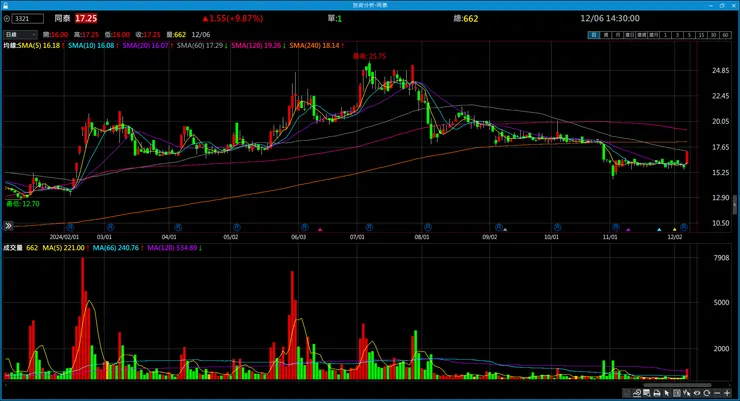This screenshot has height=401, width=740.
Task: Click the plus zoom-in icon in bottom toolbar
Action: (x=727, y=393)
